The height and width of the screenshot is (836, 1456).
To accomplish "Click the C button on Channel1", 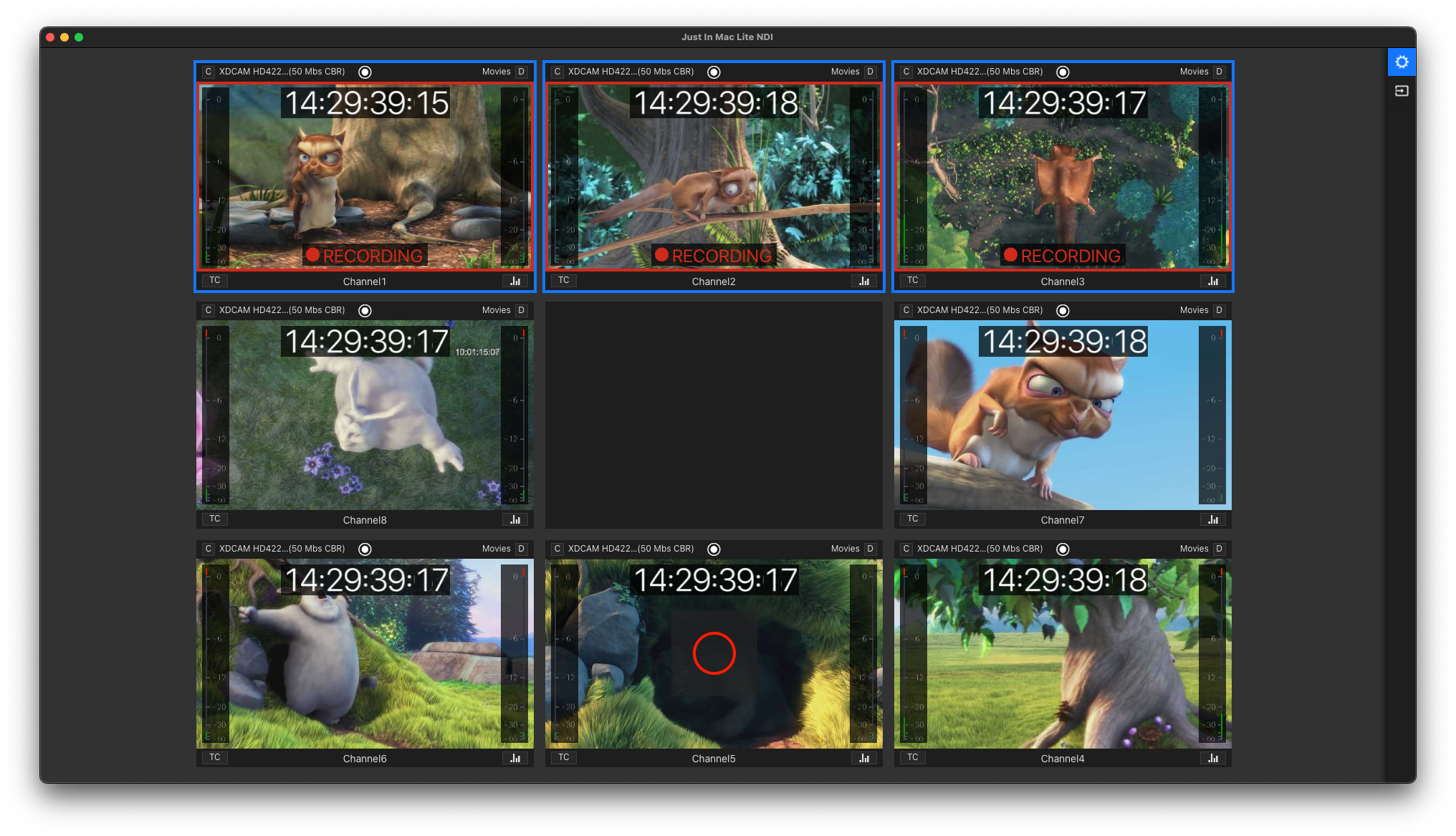I will point(209,72).
